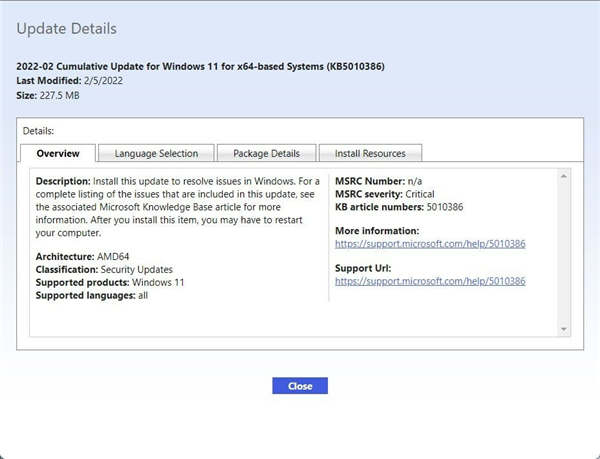
Task: Click the scrollbar down arrow
Action: [564, 329]
